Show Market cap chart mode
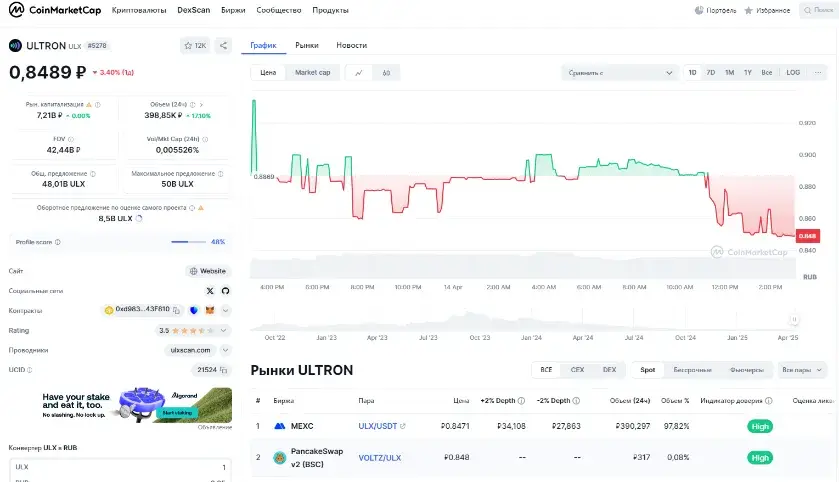This screenshot has width=839, height=482. click(x=312, y=73)
